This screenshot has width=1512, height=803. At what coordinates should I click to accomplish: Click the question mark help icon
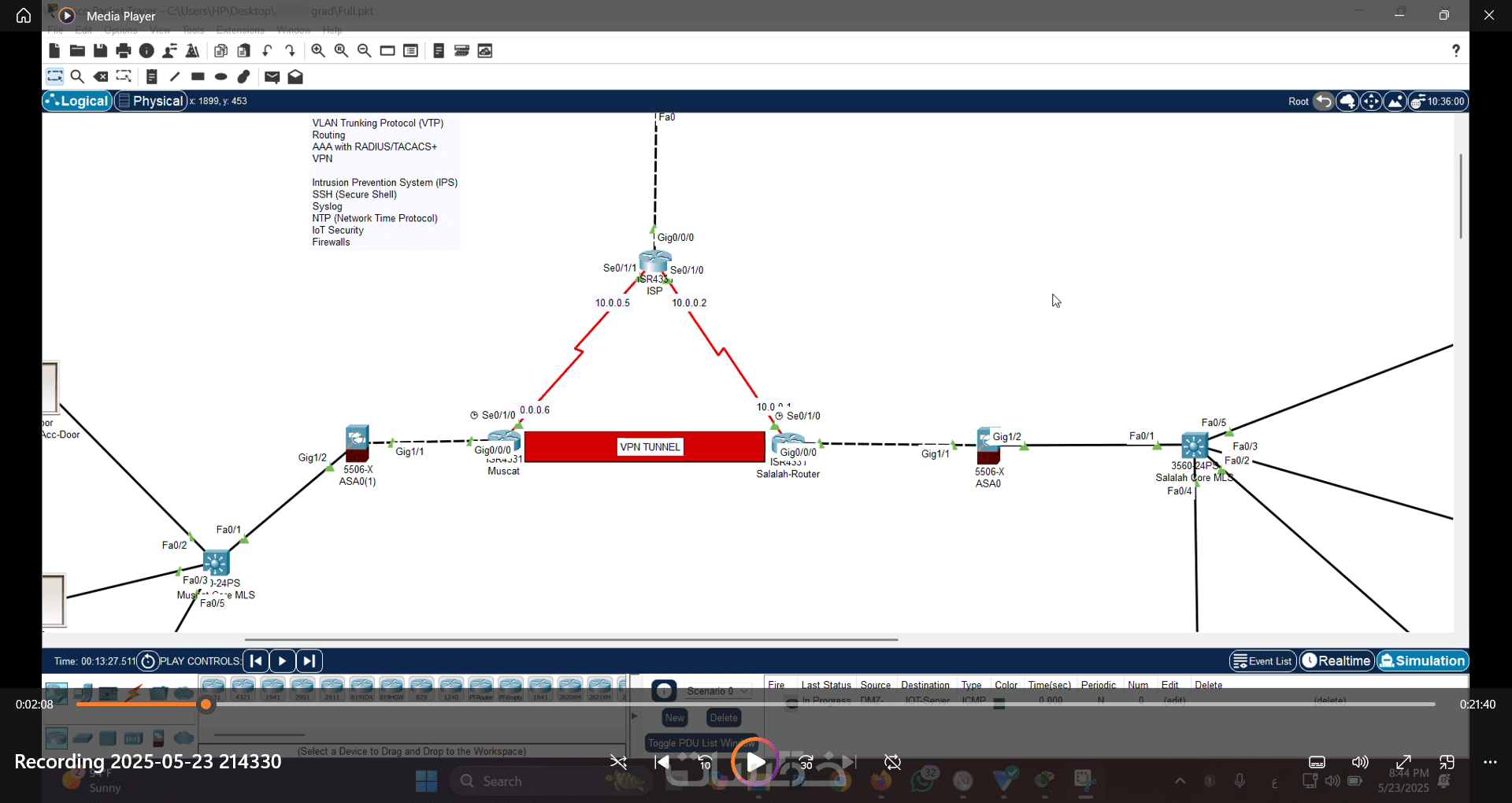pos(1456,50)
